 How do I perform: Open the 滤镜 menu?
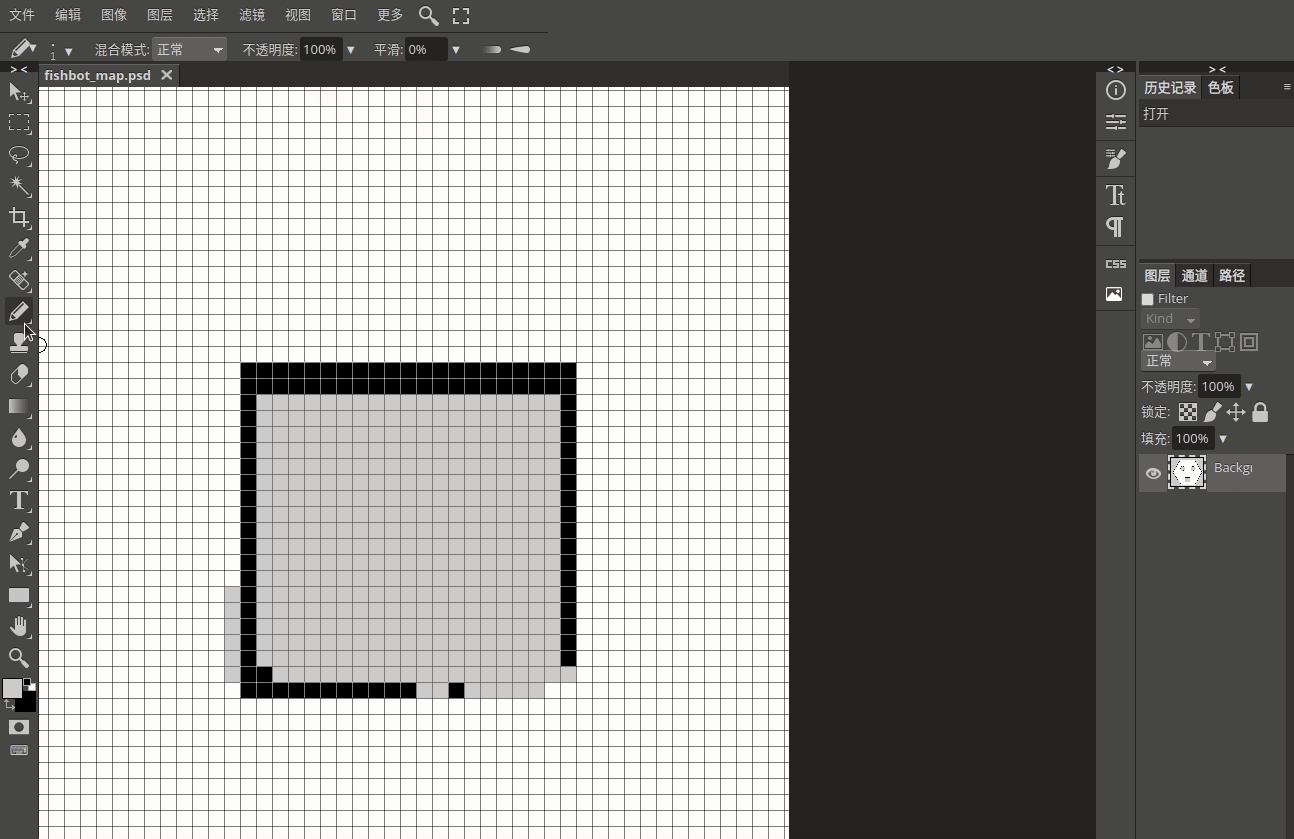251,15
